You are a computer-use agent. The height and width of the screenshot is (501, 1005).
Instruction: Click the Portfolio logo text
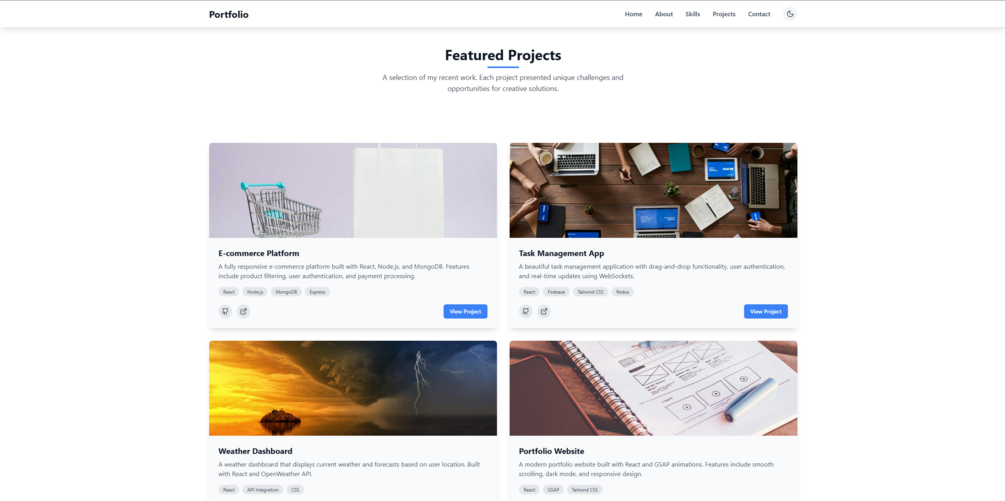click(229, 14)
